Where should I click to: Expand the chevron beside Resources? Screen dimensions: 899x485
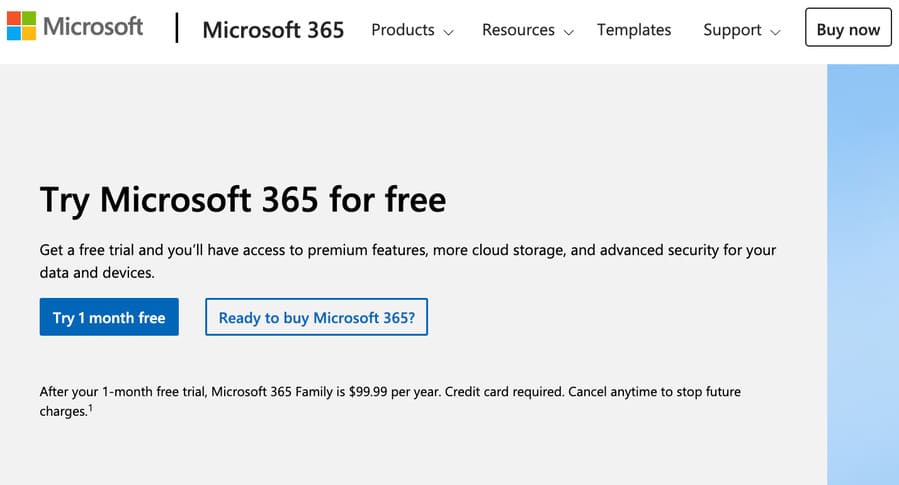568,32
